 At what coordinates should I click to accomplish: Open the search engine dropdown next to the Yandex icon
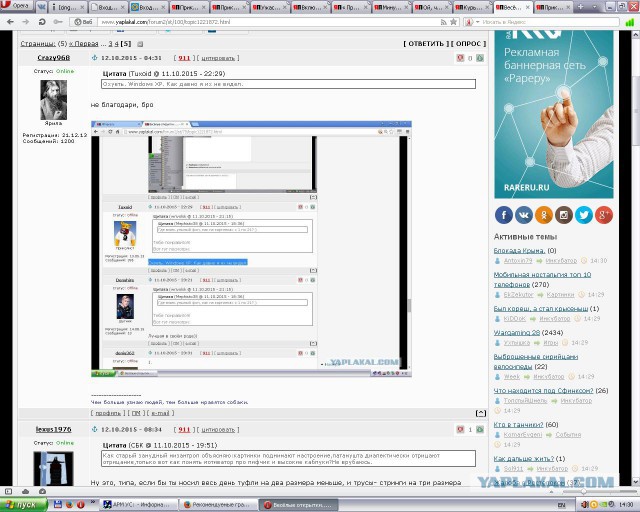point(478,22)
